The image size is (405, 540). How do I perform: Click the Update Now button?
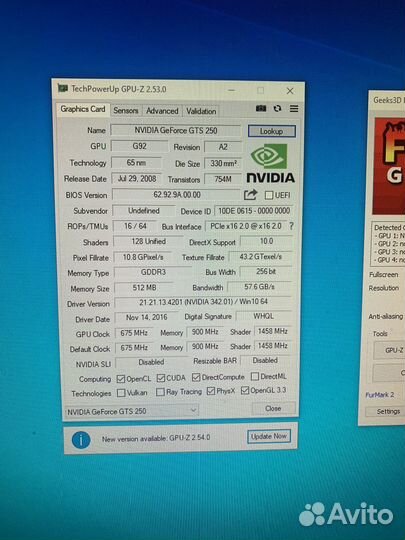[x=269, y=436]
